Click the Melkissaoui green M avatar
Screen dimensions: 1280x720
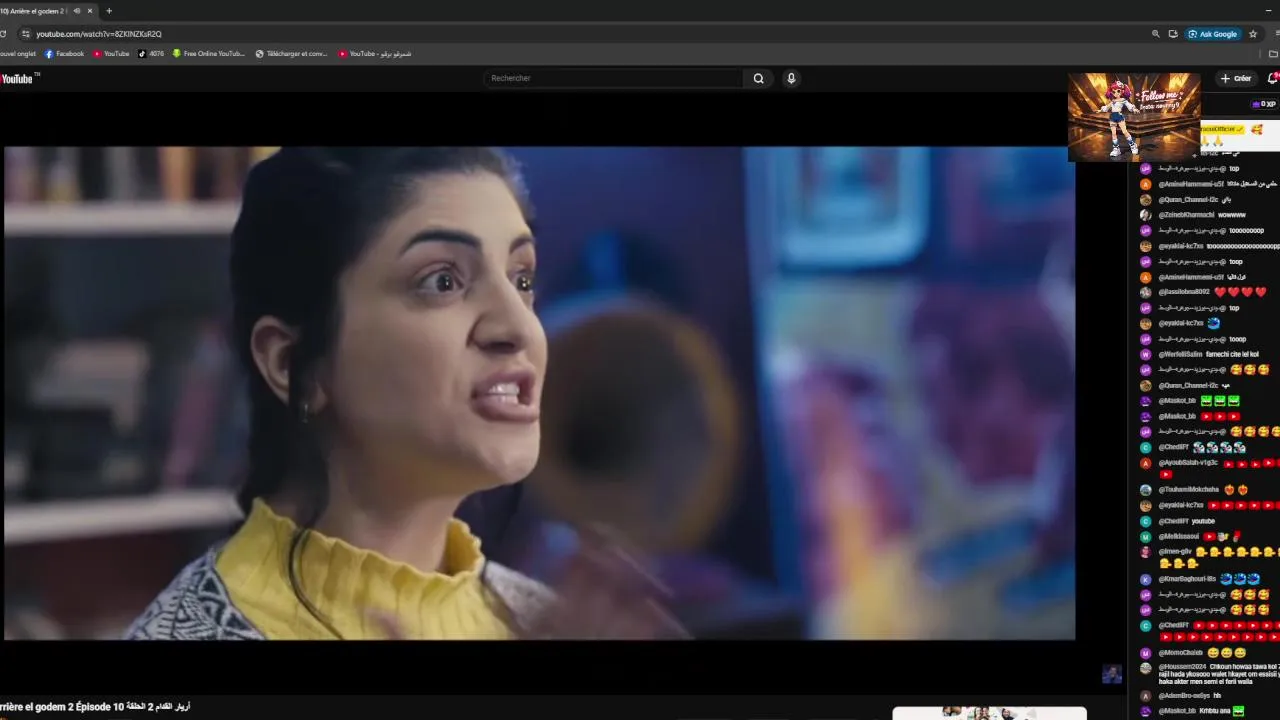tap(1146, 537)
